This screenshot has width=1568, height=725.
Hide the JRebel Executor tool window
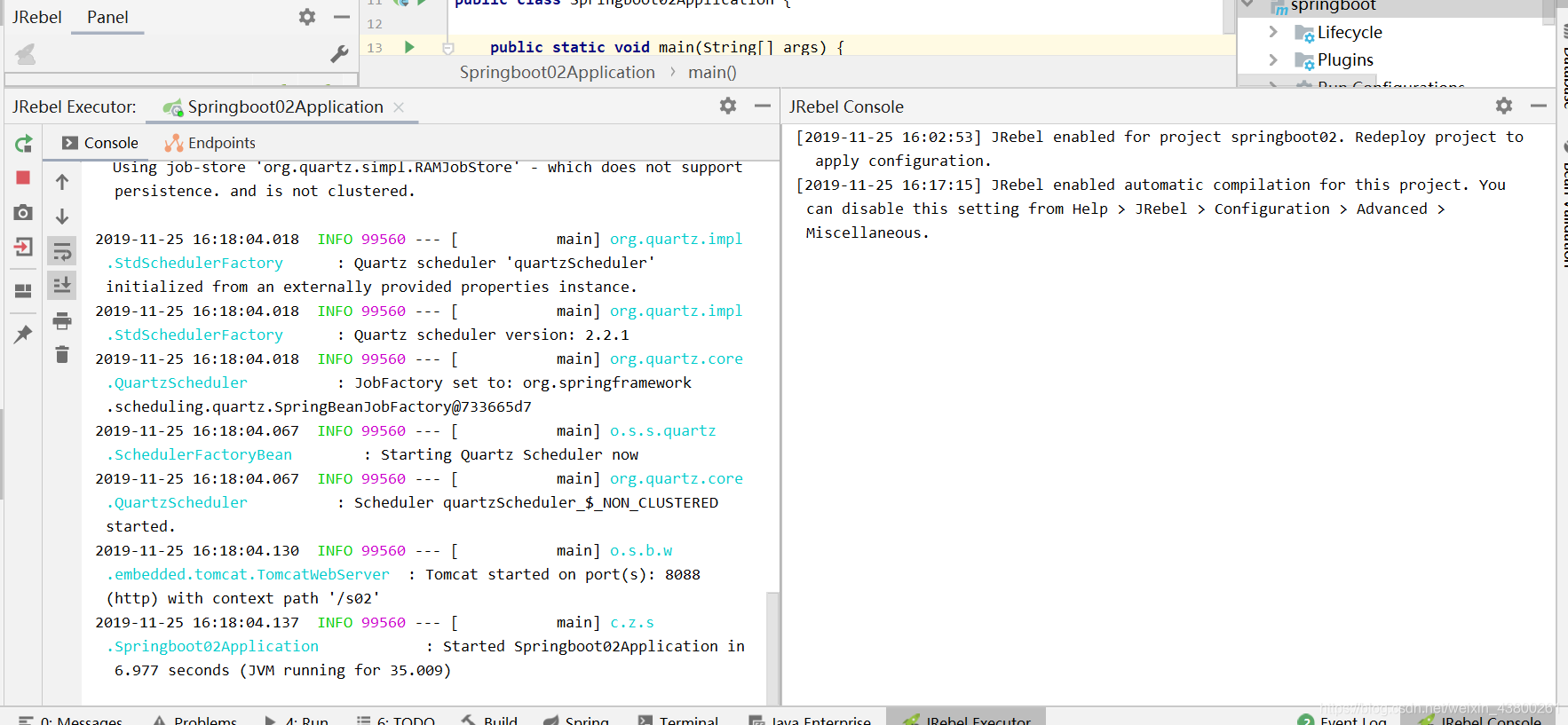763,106
